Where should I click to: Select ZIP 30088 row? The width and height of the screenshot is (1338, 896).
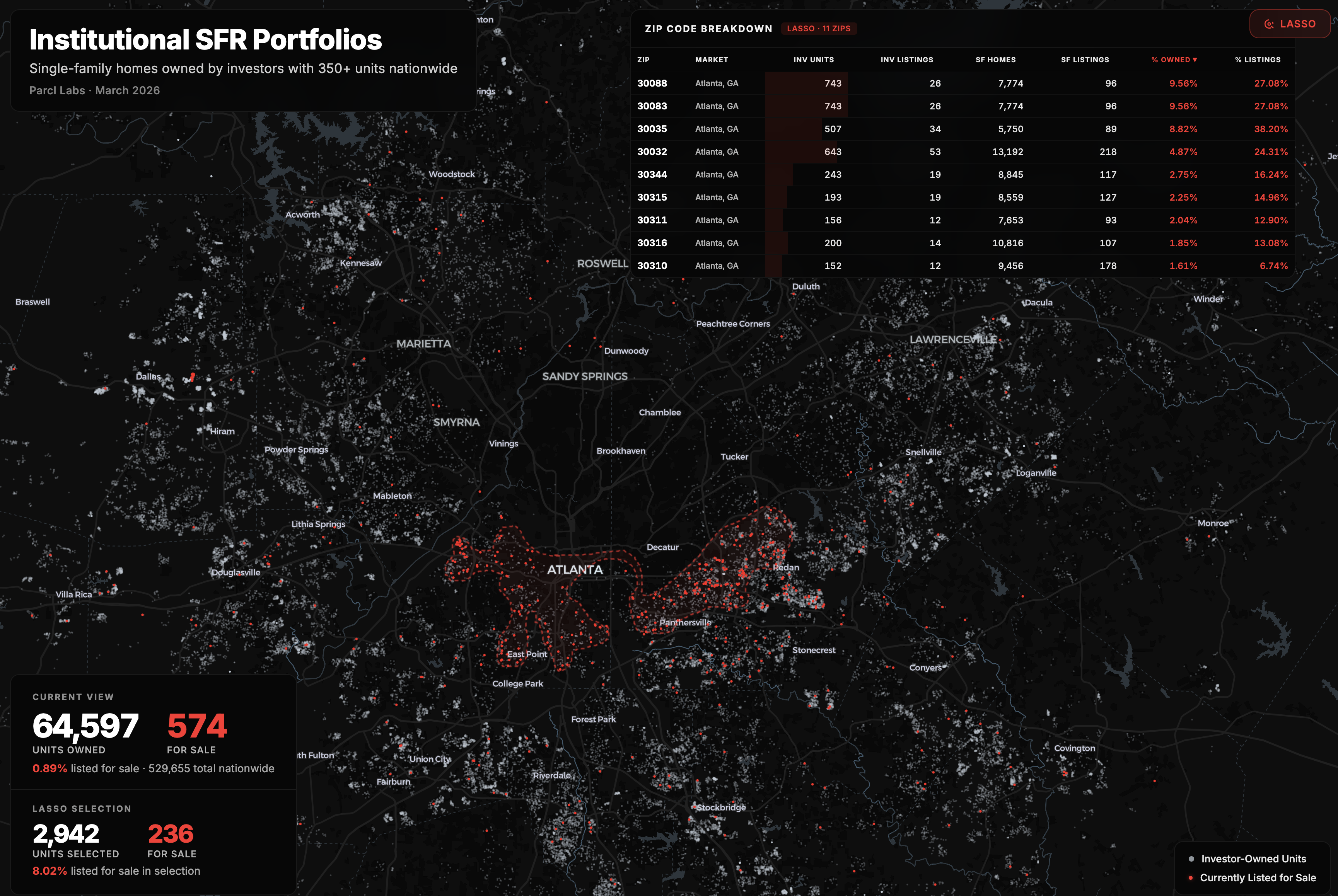click(963, 83)
